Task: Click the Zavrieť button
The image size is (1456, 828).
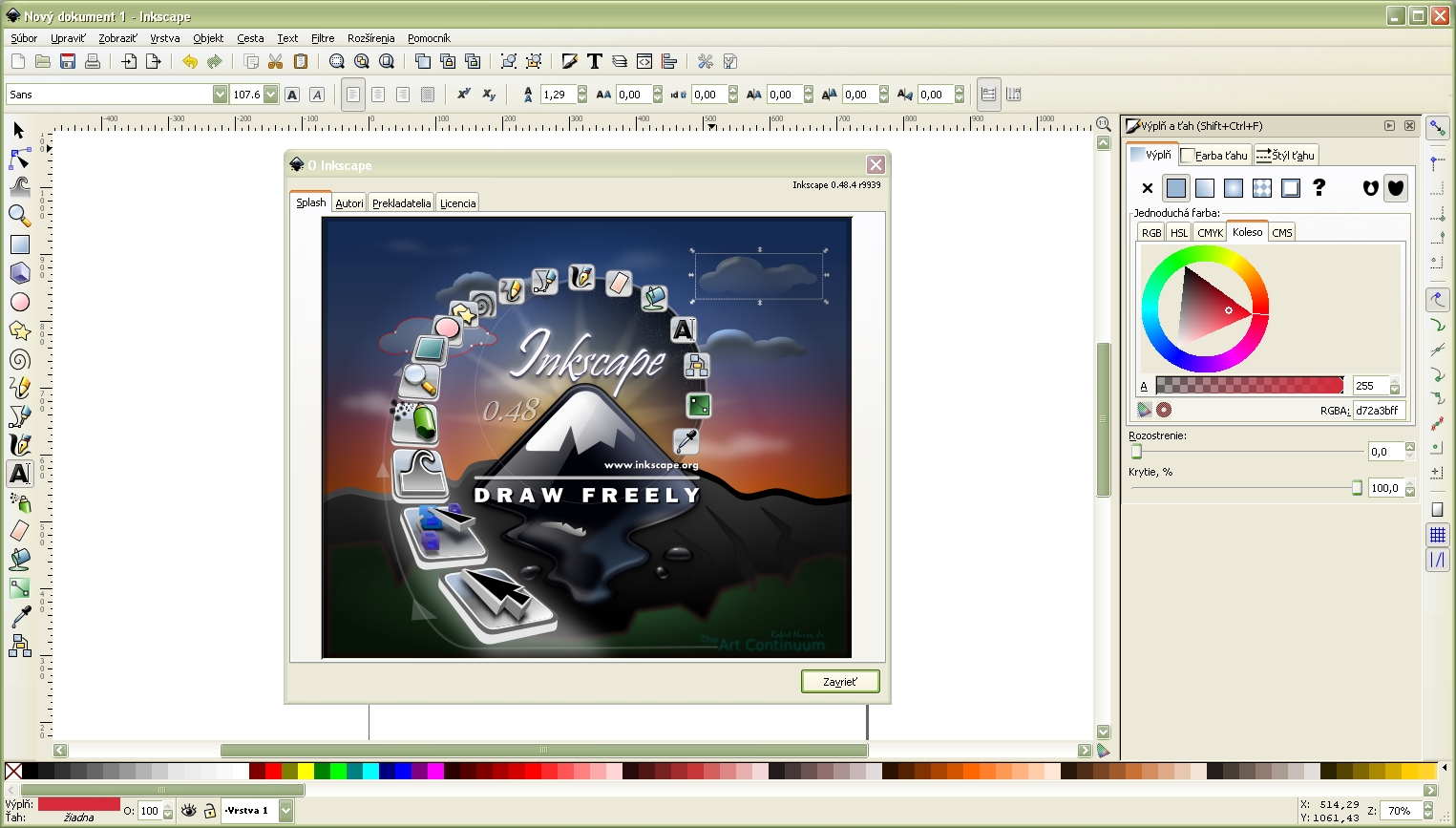Action: [x=840, y=682]
